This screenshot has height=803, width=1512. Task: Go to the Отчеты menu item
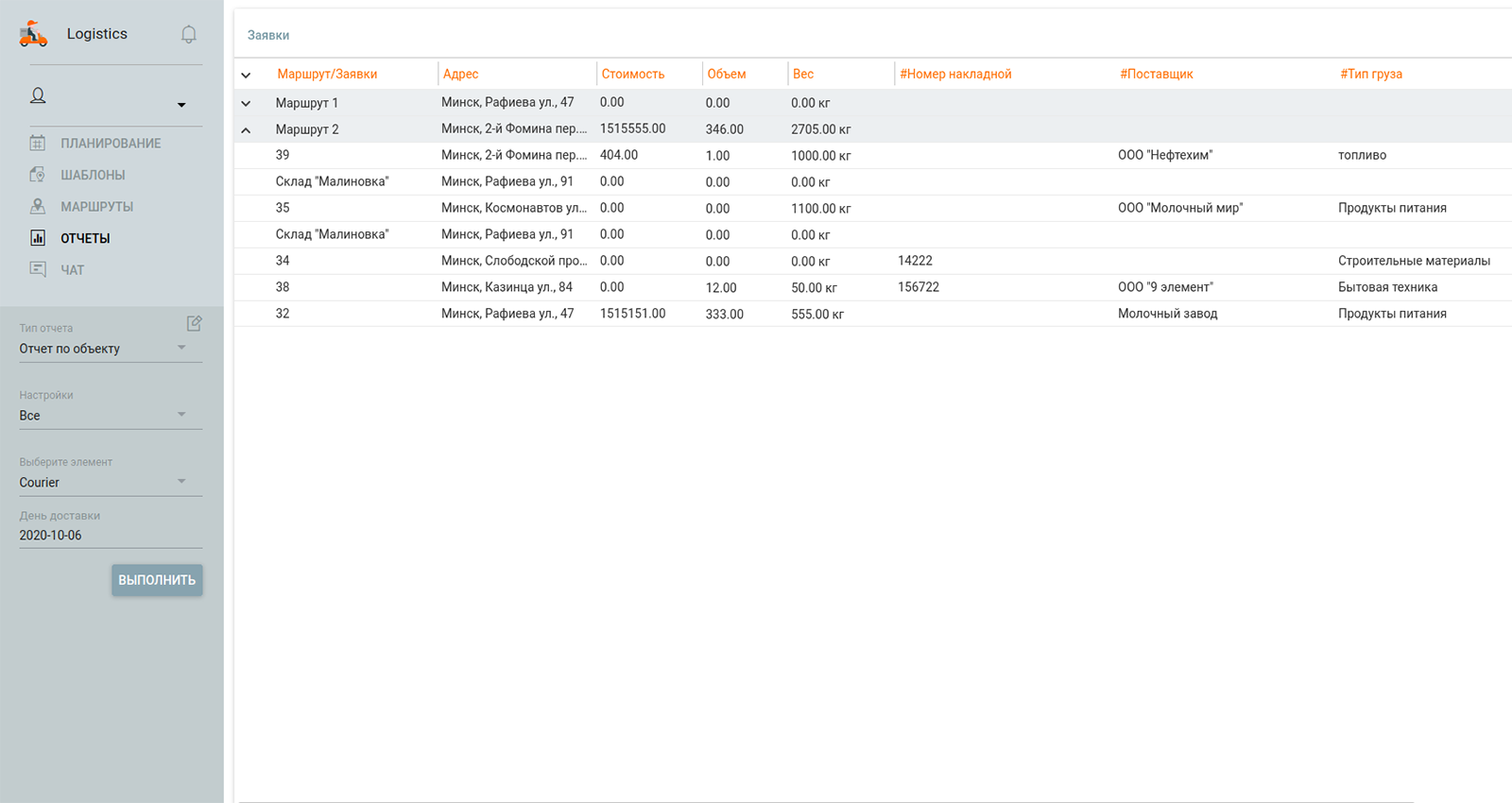pyautogui.click(x=85, y=238)
